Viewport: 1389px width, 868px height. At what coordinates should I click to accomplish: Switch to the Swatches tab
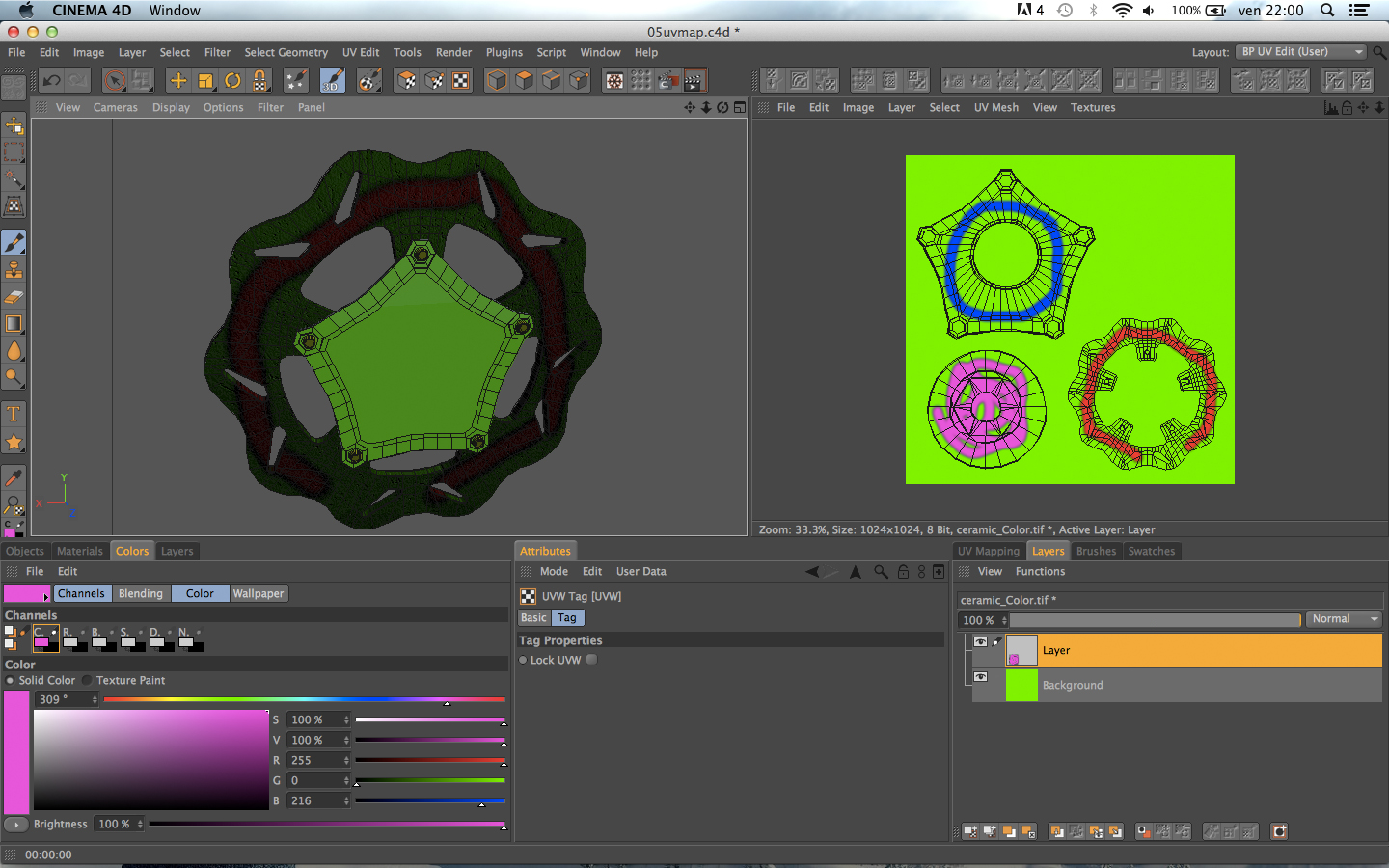pos(1151,552)
